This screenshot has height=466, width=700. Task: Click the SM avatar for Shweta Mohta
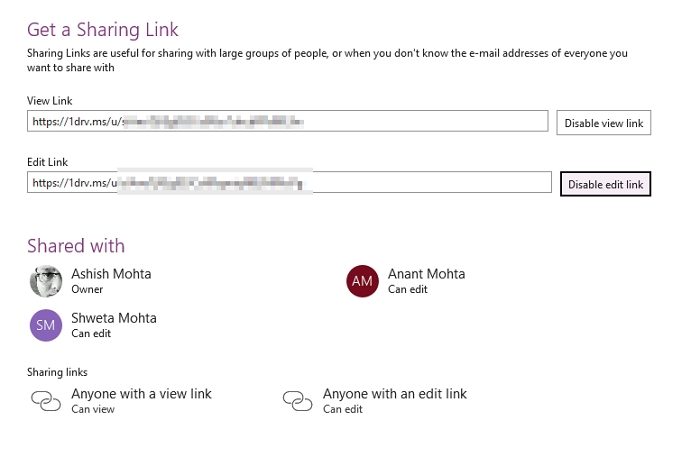46,325
